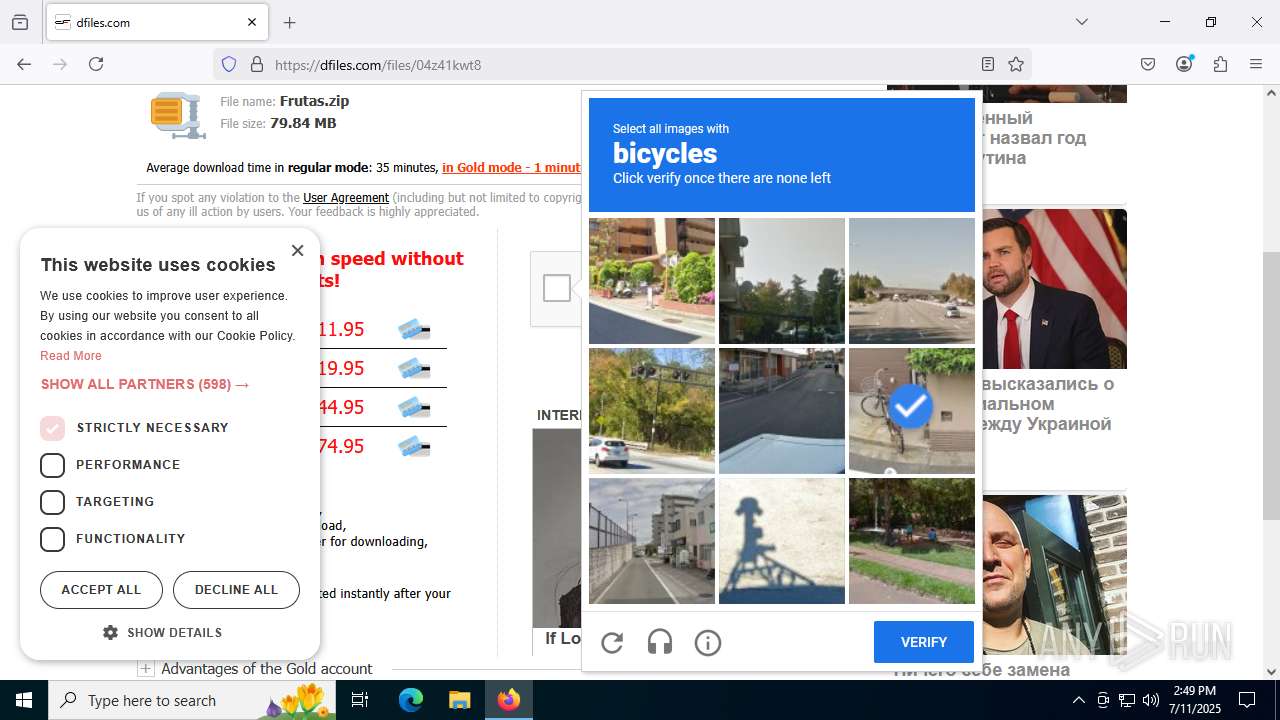Go back with the browser Back arrow
1280x720 pixels.
pyautogui.click(x=24, y=64)
